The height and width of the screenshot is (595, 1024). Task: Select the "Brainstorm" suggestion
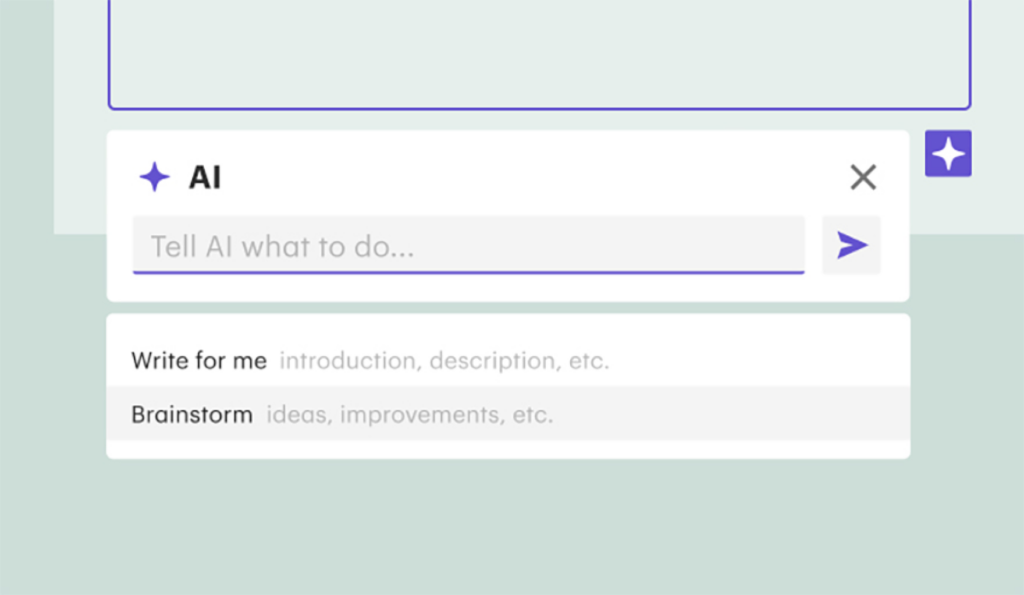point(192,414)
